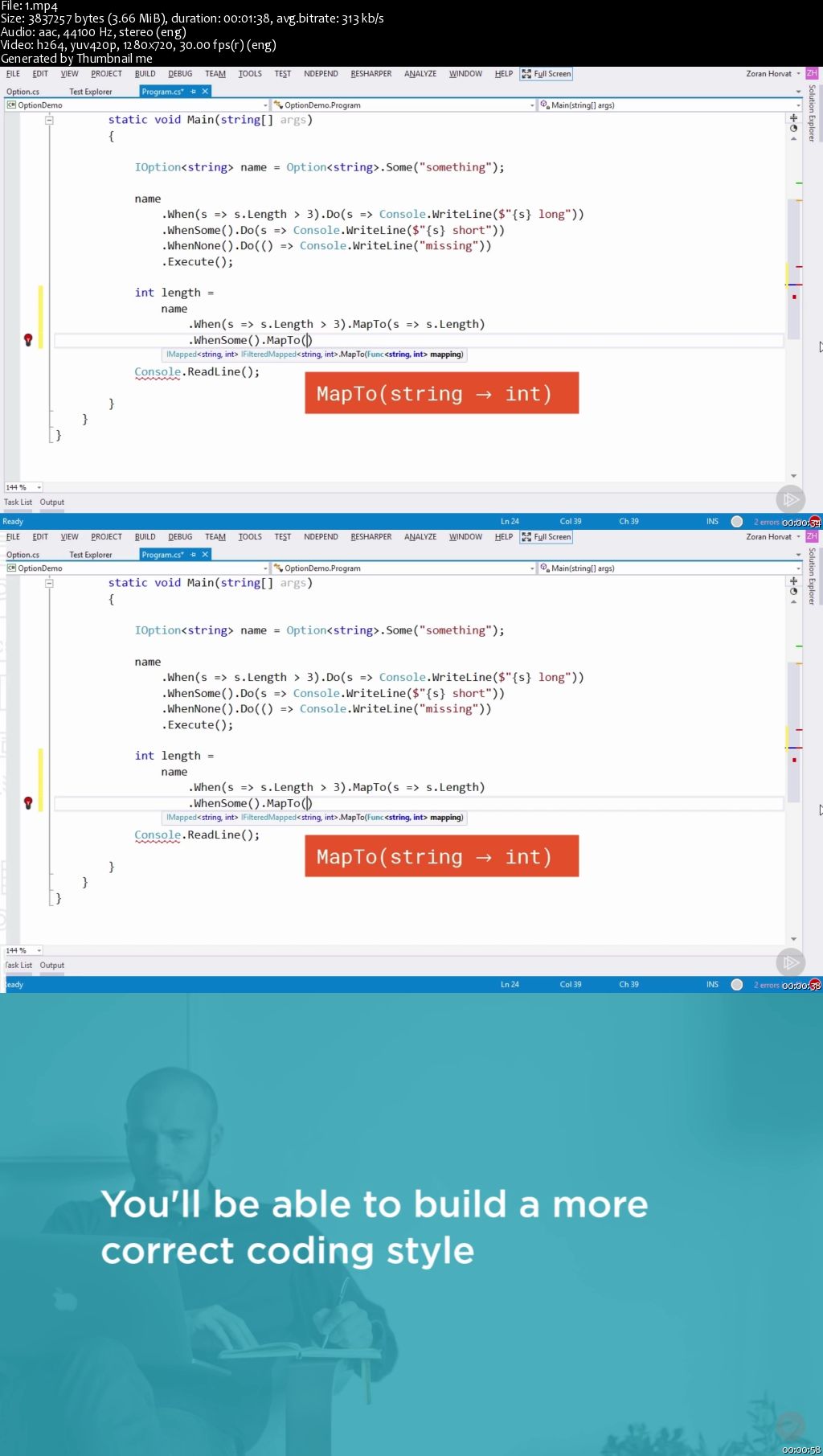Switch to Test Explorer tab in upper frame

91,92
